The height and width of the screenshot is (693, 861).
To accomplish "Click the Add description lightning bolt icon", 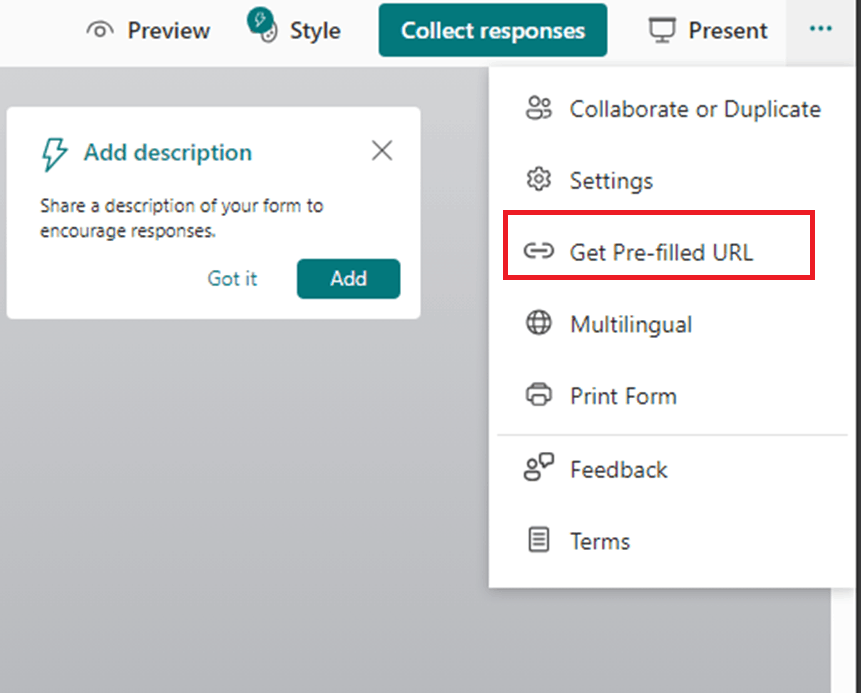I will (54, 154).
